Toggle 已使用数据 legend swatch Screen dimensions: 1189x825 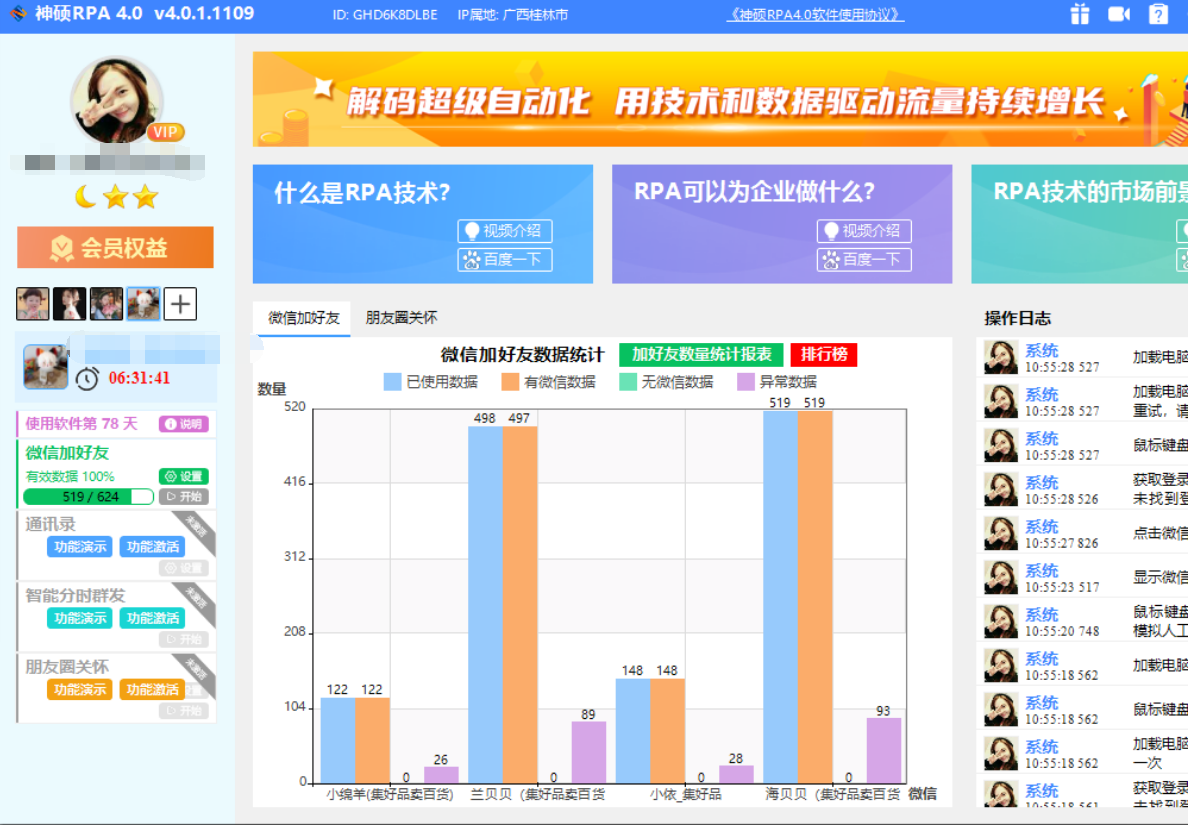point(392,381)
